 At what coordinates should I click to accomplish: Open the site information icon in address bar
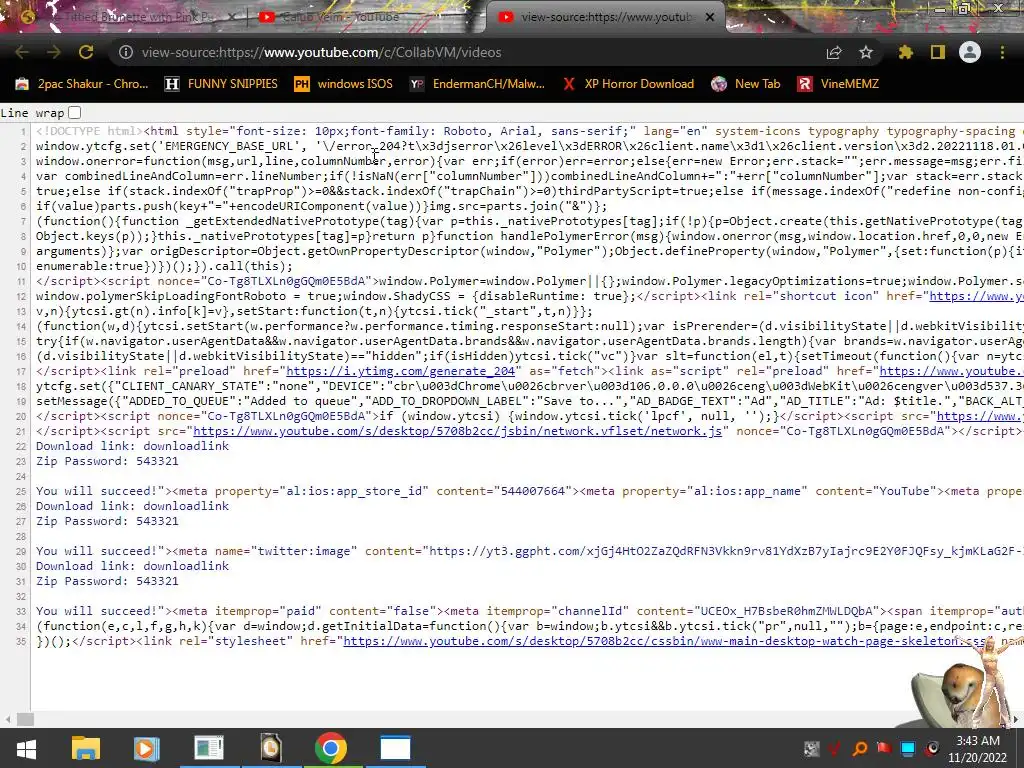tap(126, 52)
